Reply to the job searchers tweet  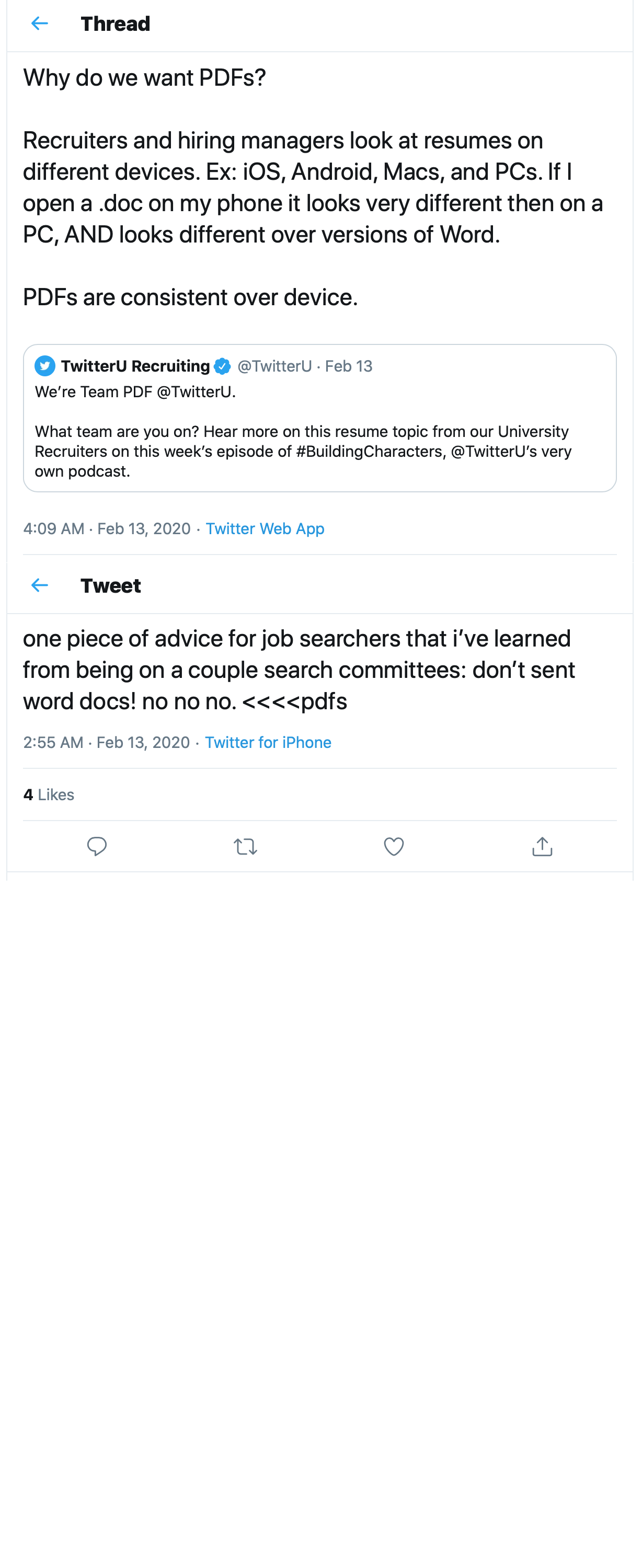[97, 846]
